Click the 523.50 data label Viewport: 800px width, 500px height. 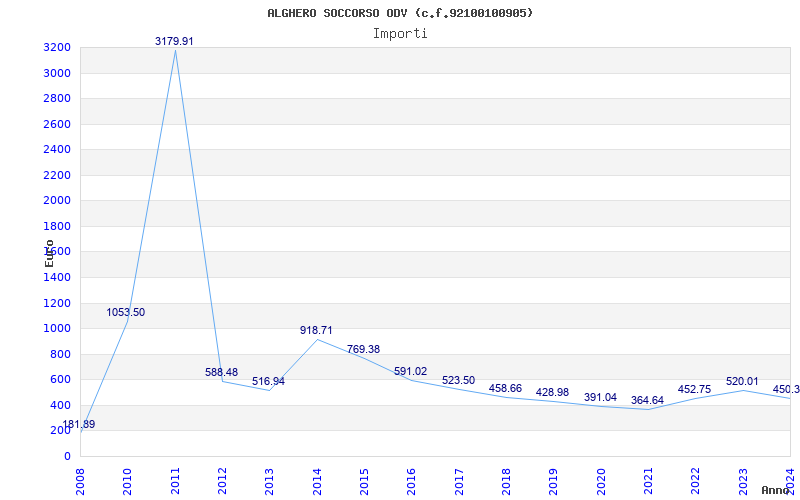pyautogui.click(x=458, y=381)
